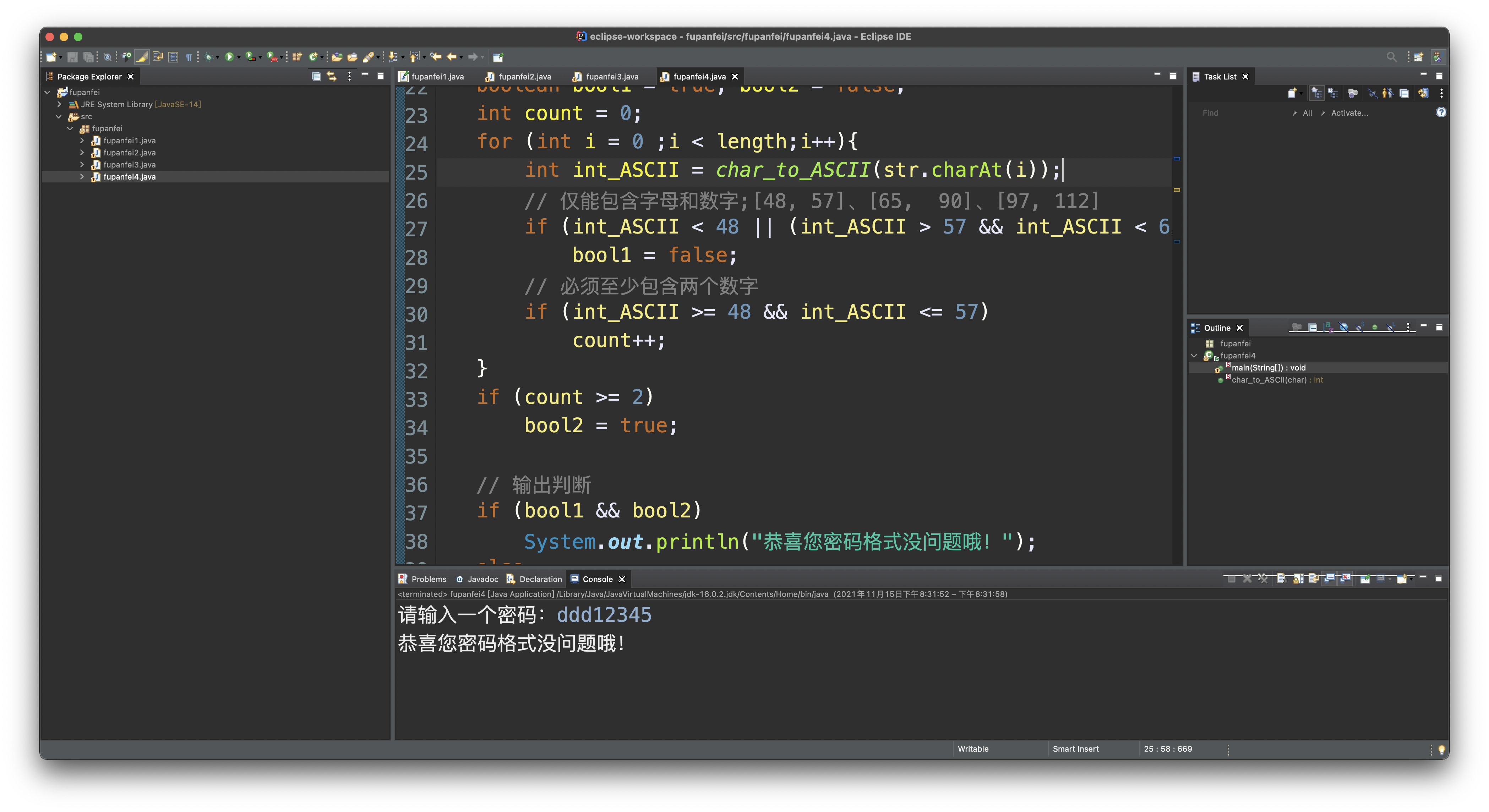This screenshot has width=1489, height=812.
Task: Expand JRE System Library node
Action: point(59,104)
